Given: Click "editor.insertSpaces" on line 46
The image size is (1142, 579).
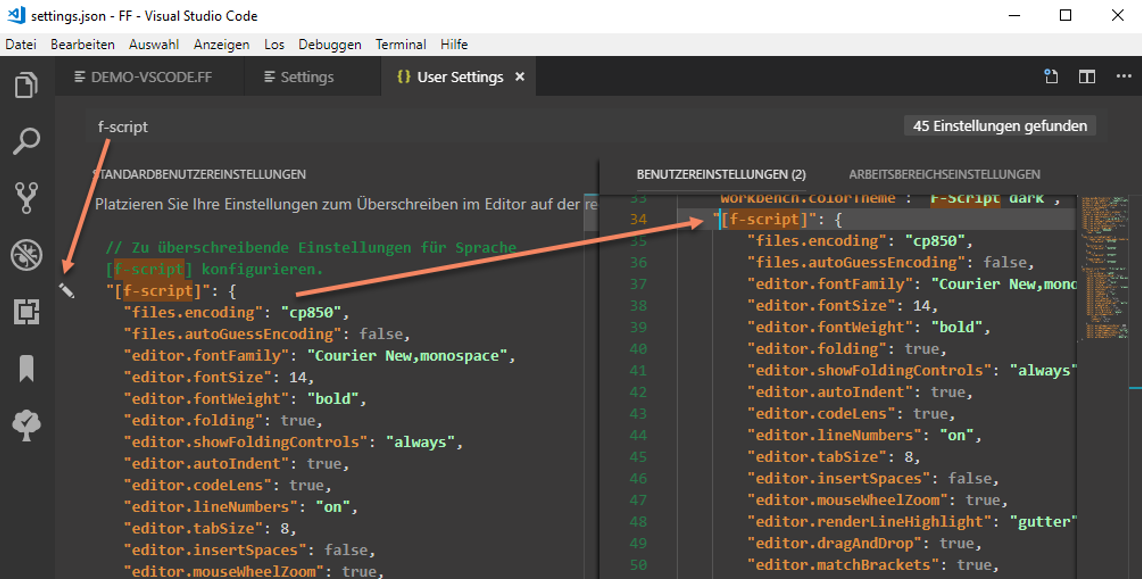Looking at the screenshot, I should (839, 478).
